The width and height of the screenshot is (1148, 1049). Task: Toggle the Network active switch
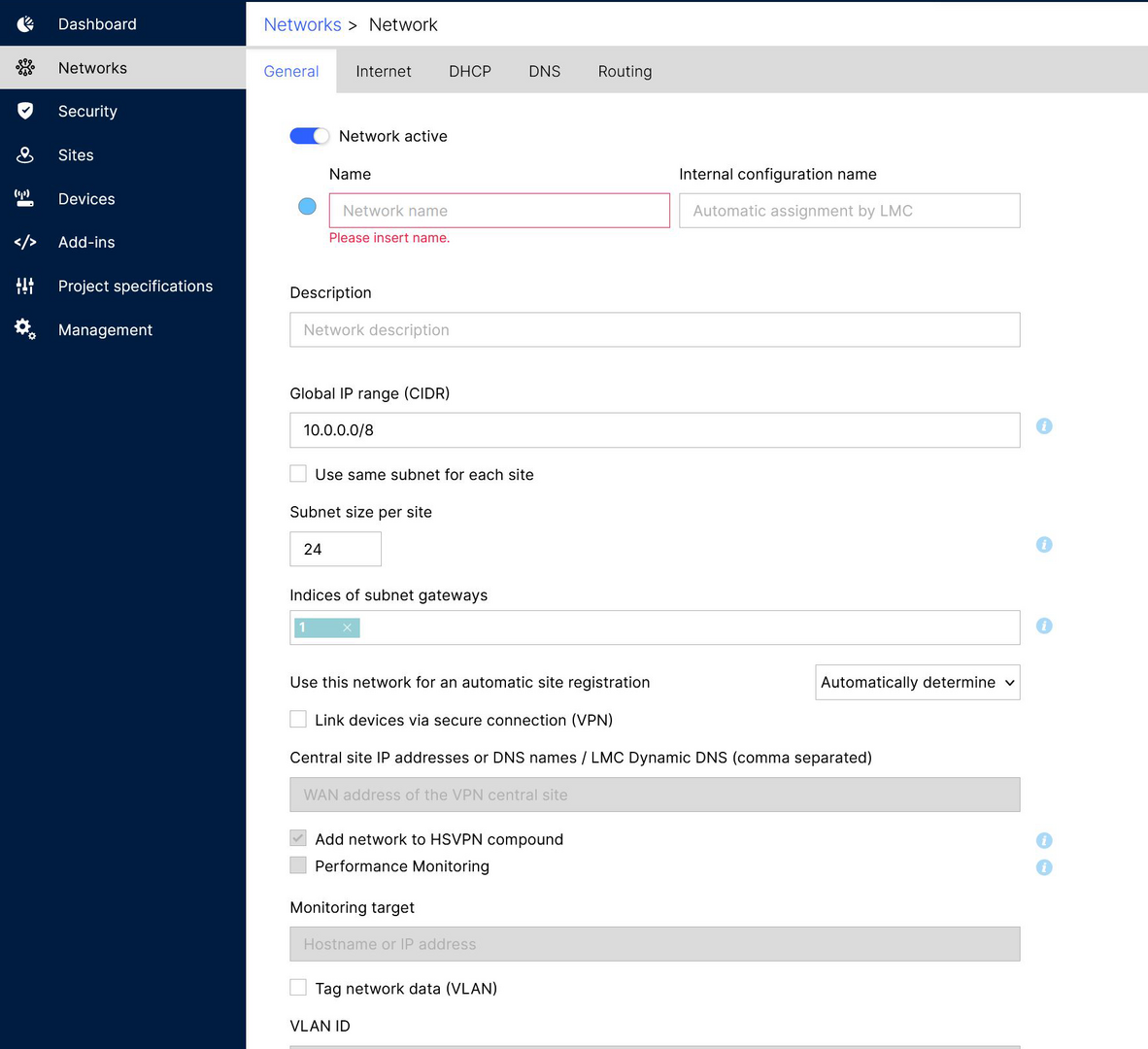click(309, 136)
